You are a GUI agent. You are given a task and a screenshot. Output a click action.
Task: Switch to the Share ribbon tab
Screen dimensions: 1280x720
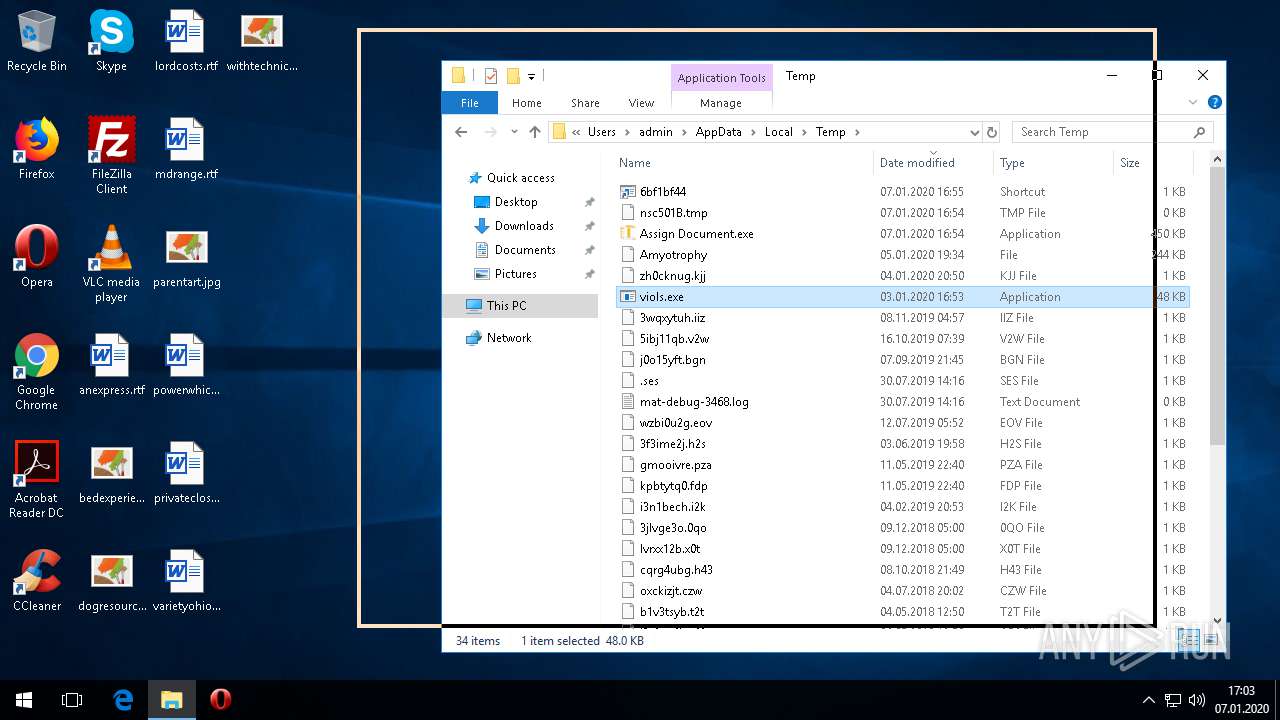585,103
